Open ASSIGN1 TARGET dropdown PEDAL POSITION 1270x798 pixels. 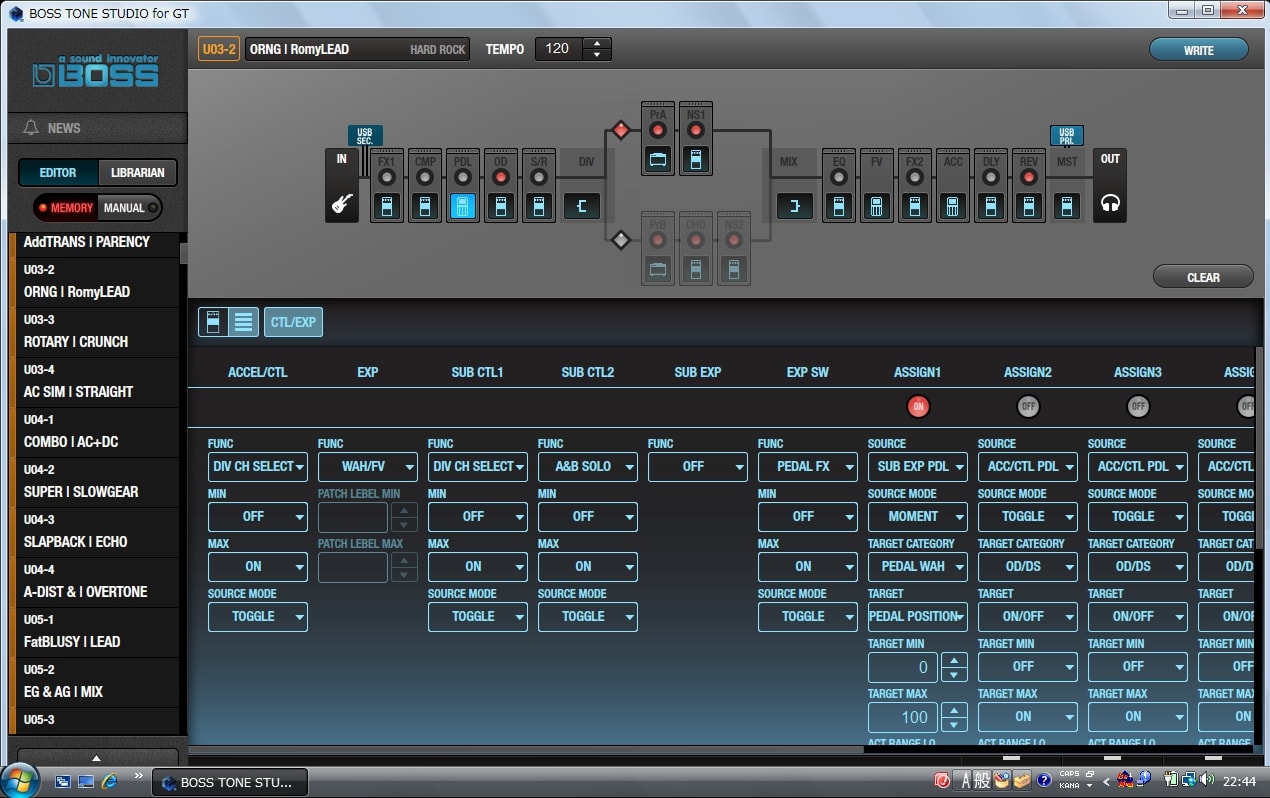point(918,616)
